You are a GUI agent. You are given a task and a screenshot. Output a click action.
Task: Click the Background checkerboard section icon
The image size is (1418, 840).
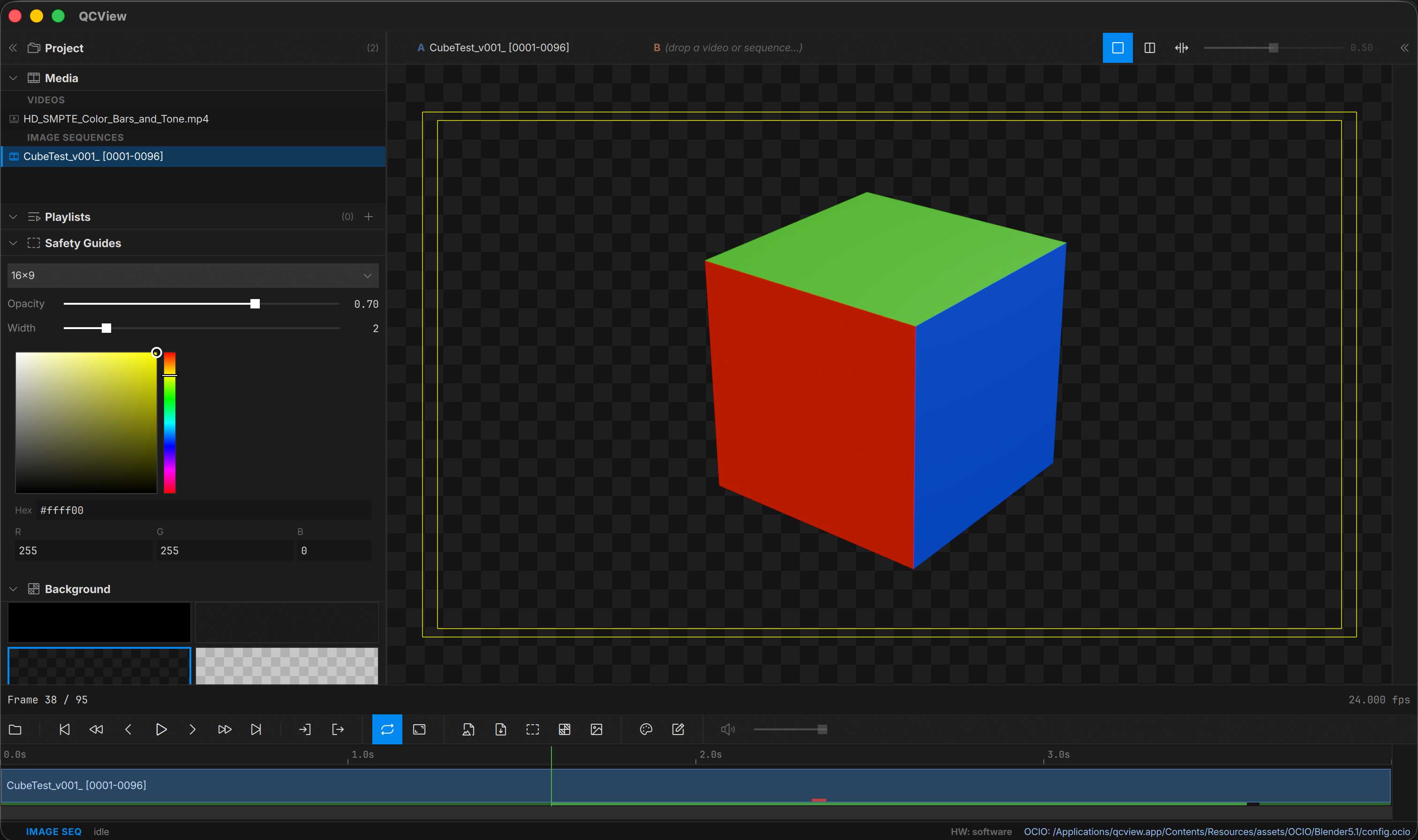tap(34, 589)
